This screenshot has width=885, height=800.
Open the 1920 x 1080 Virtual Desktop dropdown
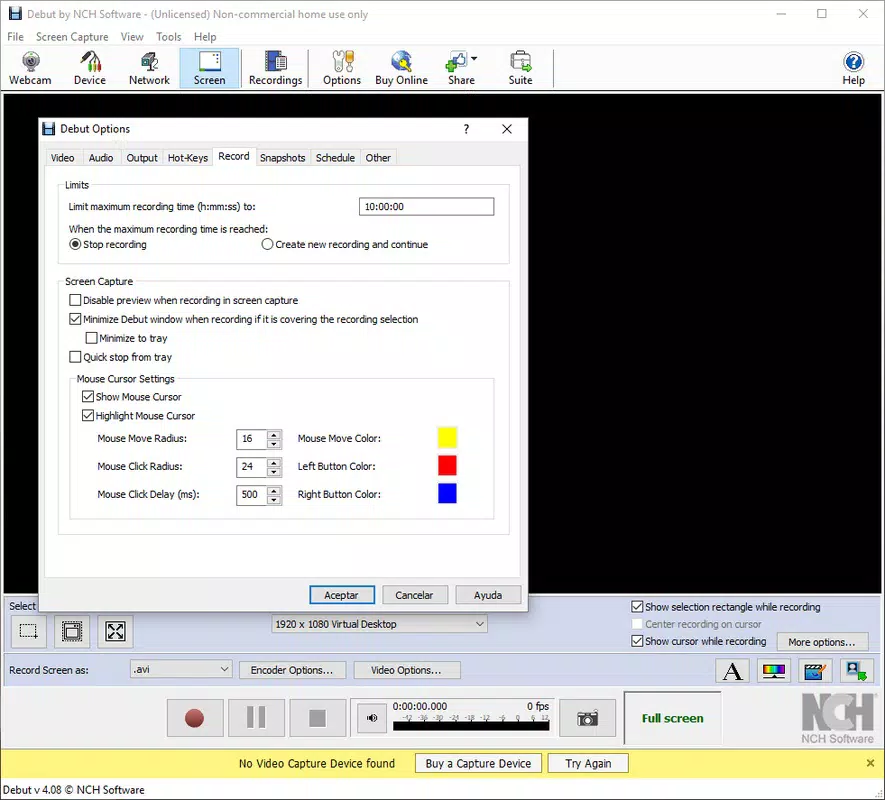(379, 624)
